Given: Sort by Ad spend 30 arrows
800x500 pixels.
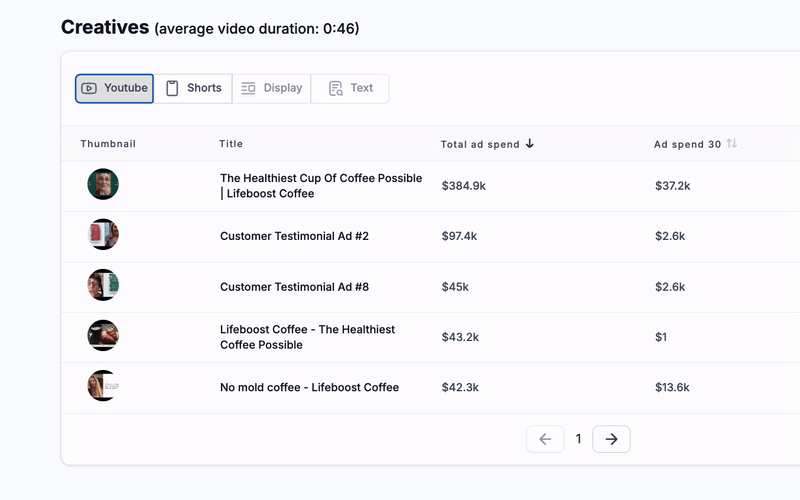Looking at the screenshot, I should click(732, 143).
